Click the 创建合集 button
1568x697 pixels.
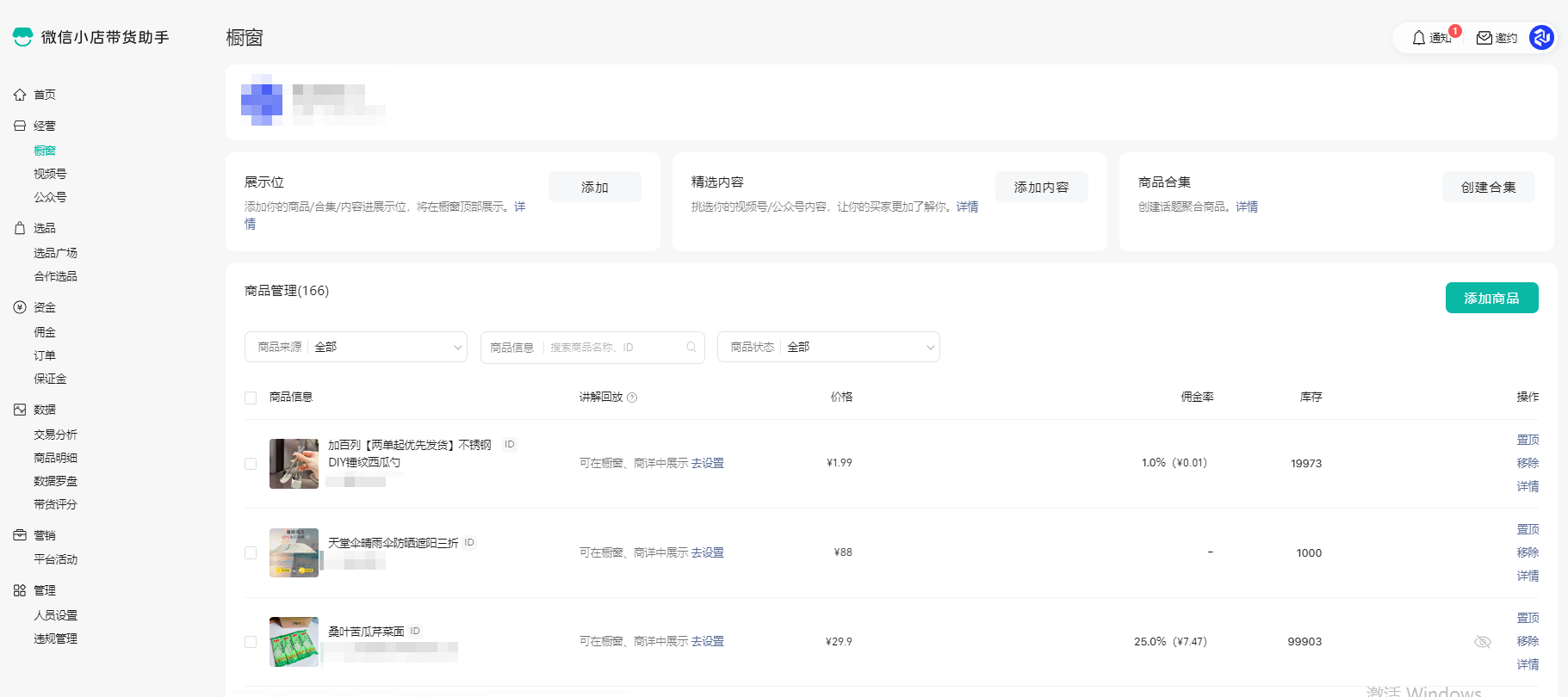[1488, 188]
